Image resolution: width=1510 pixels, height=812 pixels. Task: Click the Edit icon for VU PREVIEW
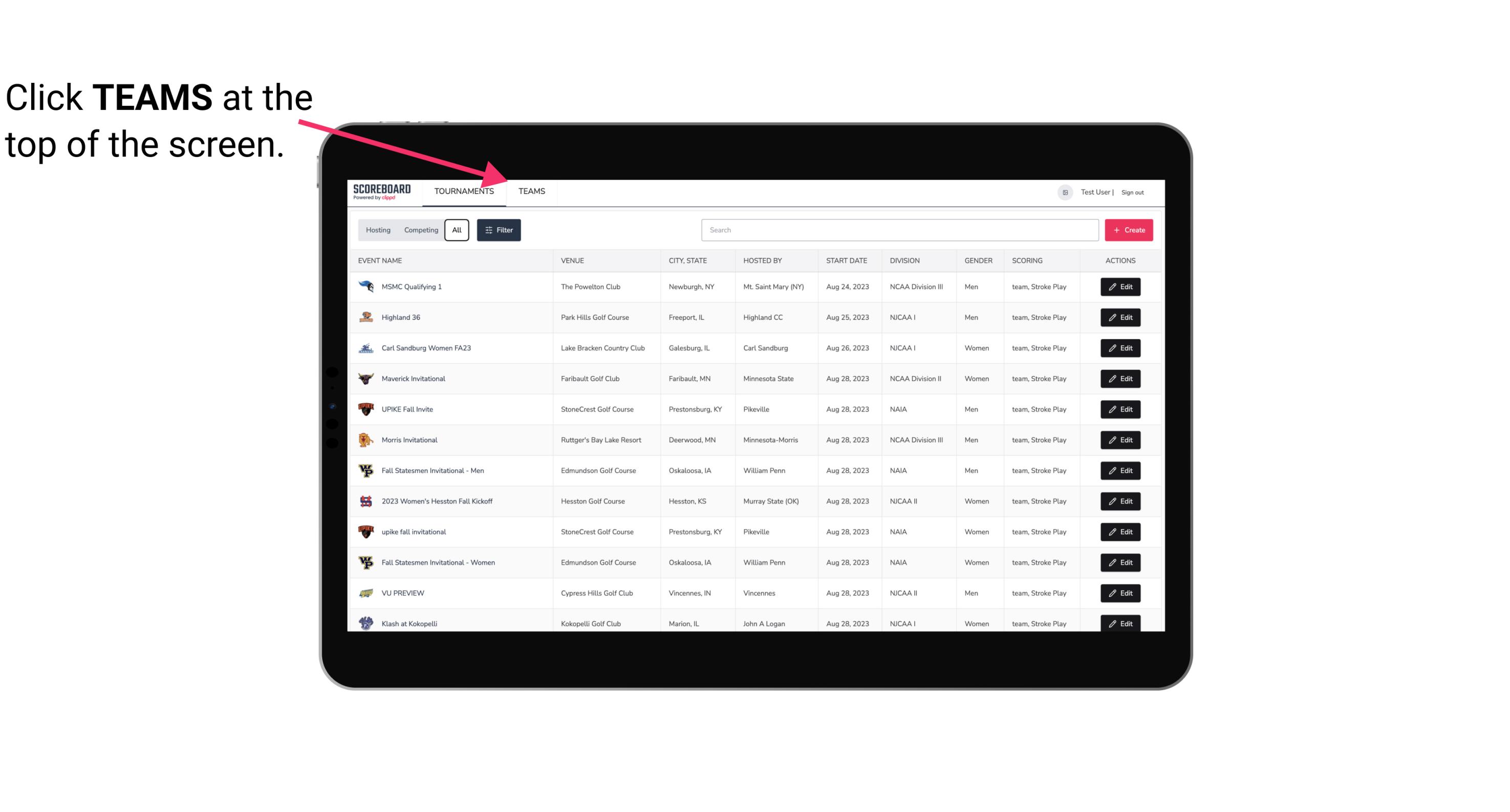coord(1120,592)
